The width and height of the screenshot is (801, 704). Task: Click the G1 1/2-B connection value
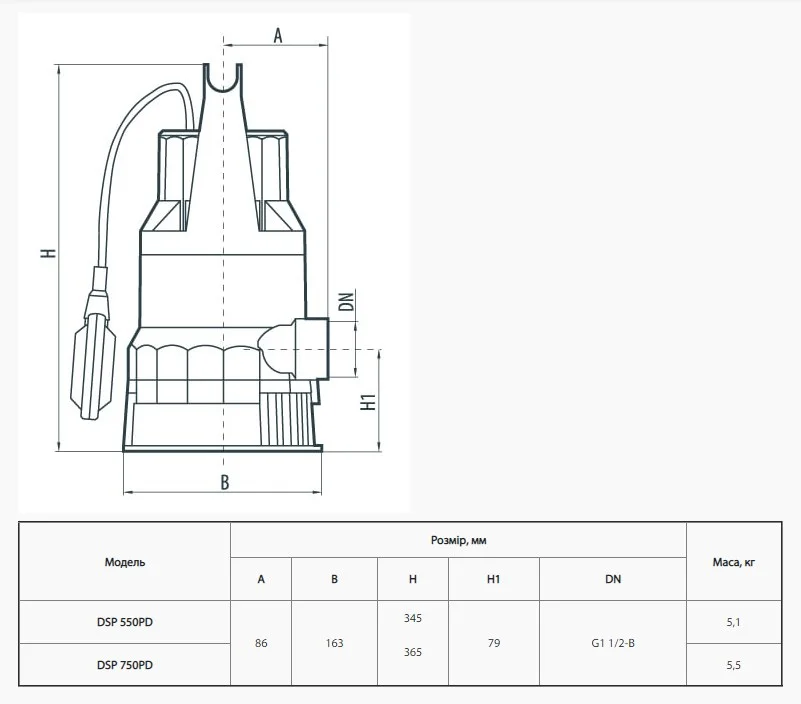coord(613,643)
